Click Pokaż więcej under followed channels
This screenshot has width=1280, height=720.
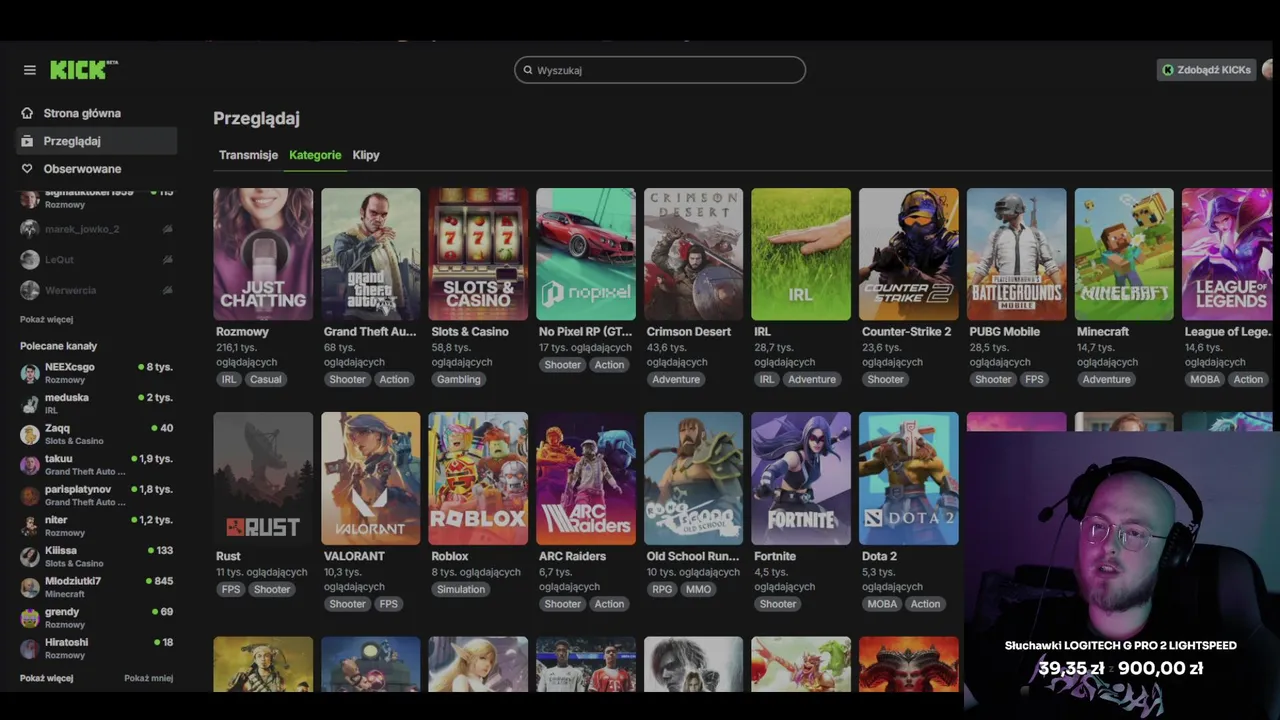click(46, 320)
